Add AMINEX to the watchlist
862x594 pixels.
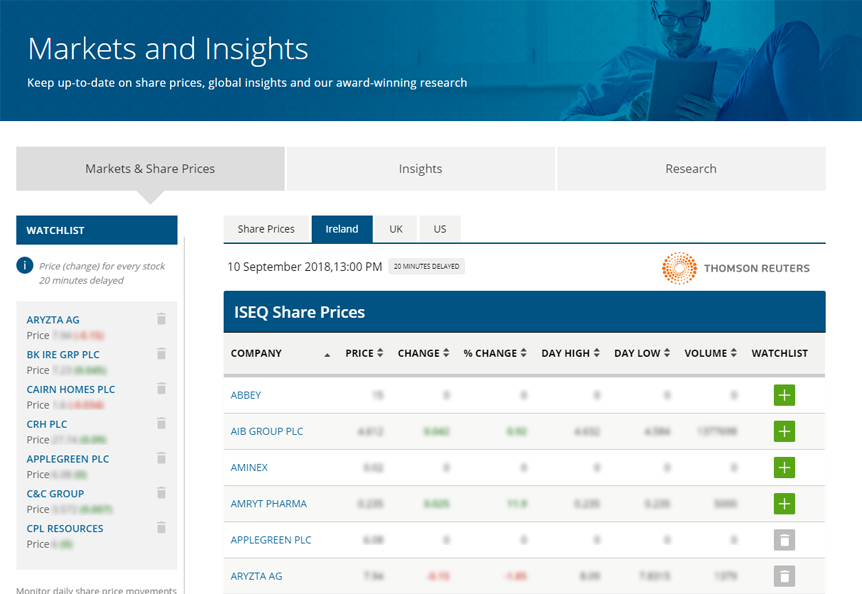784,468
